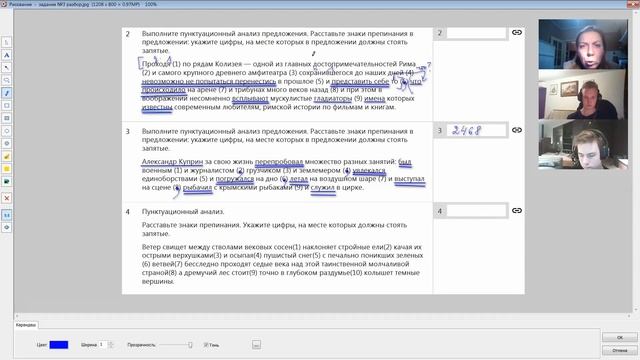
Task: Adjust the Прозрачность opacity slider handle
Action: click(190, 345)
